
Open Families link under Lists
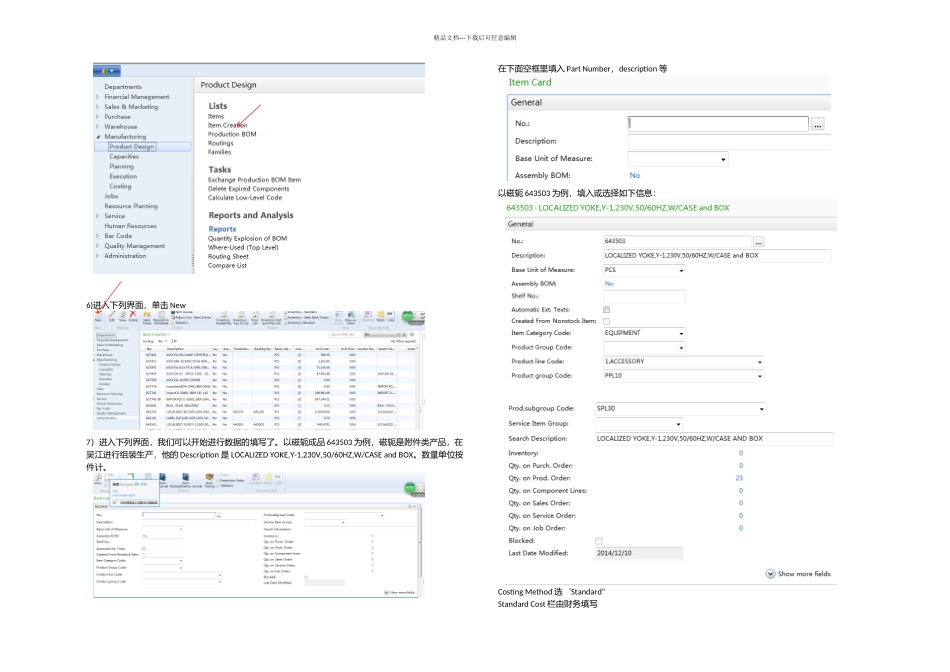point(219,152)
